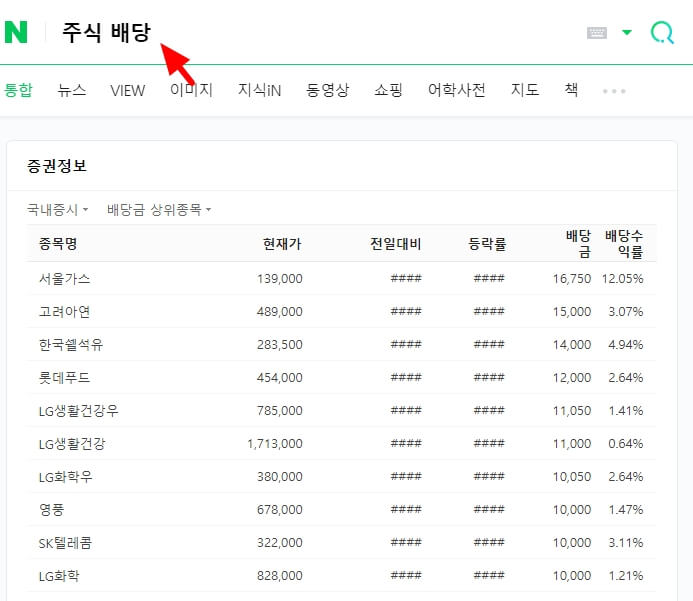Viewport: 693px width, 601px height.
Task: Click the 678,000 price cell
Action: [280, 510]
